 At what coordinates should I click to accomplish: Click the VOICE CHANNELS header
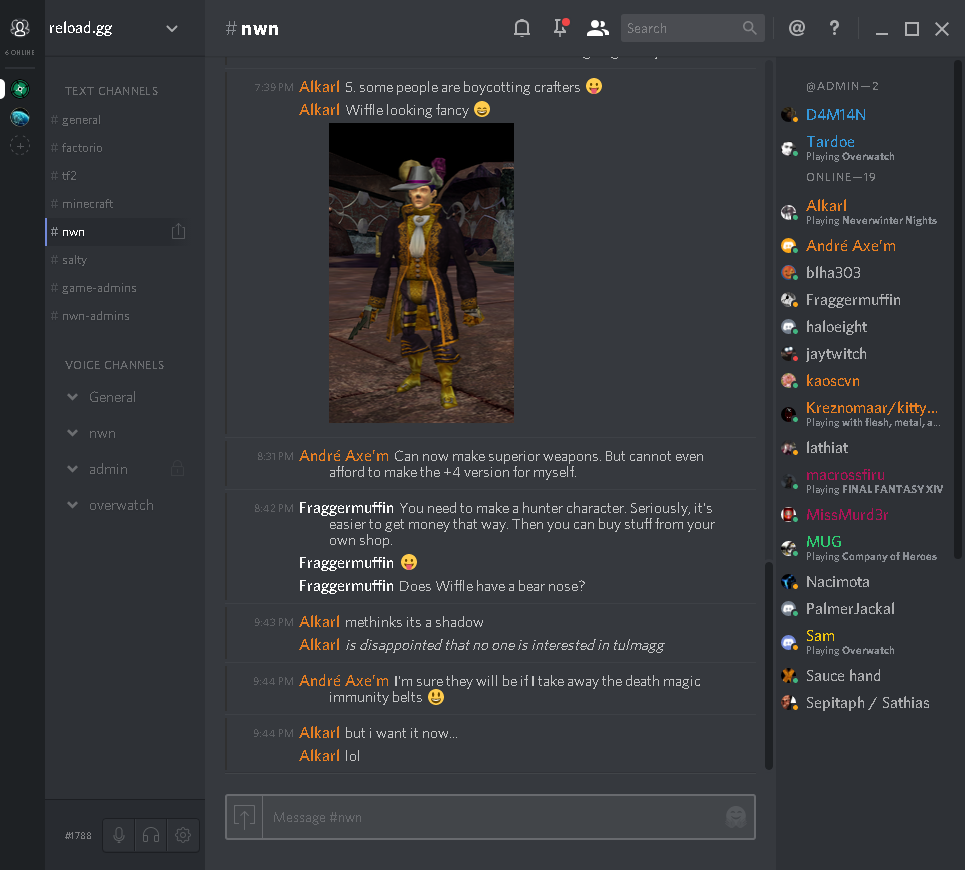(x=114, y=365)
